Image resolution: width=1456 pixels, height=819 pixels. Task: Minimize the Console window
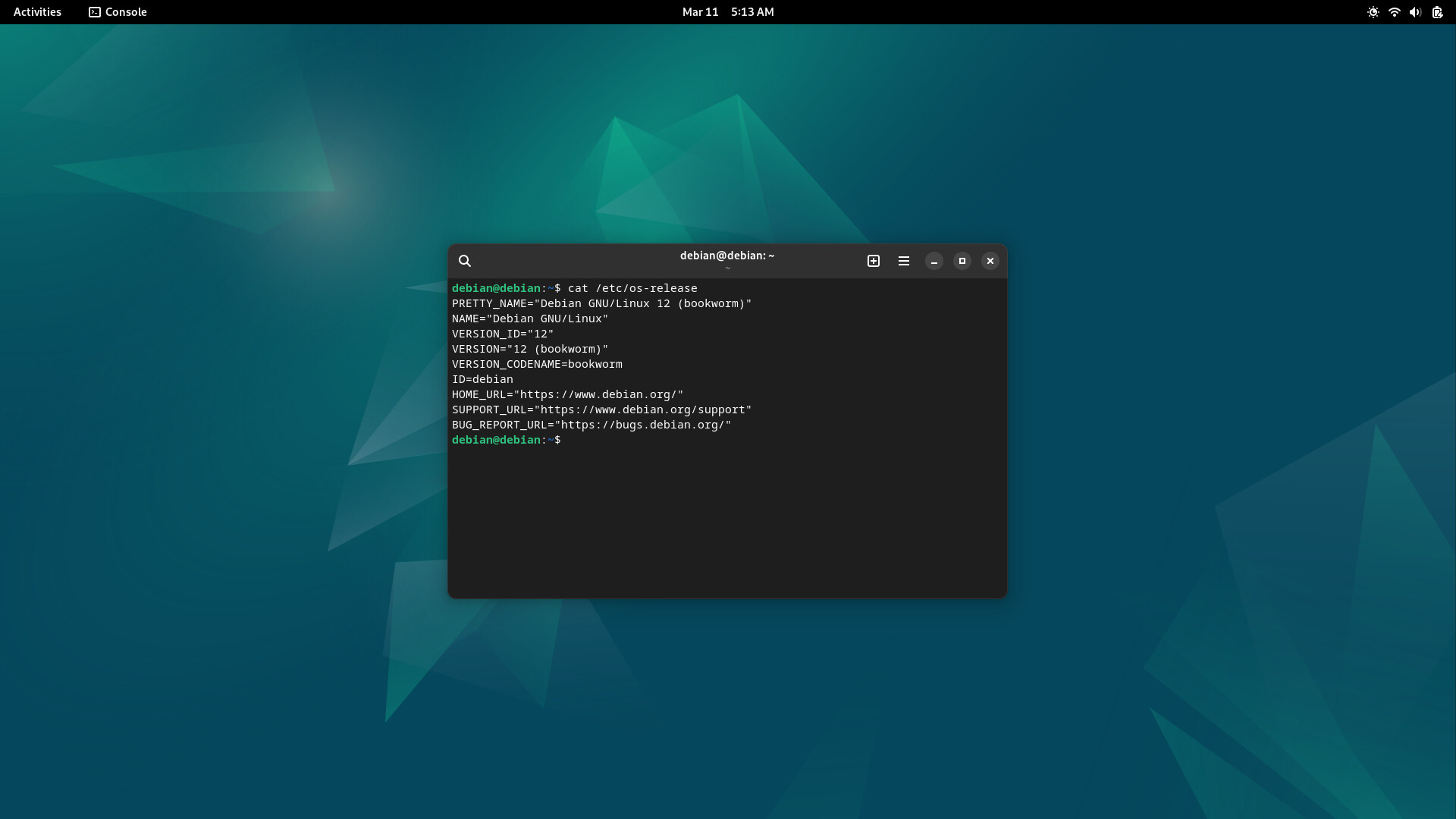tap(934, 261)
